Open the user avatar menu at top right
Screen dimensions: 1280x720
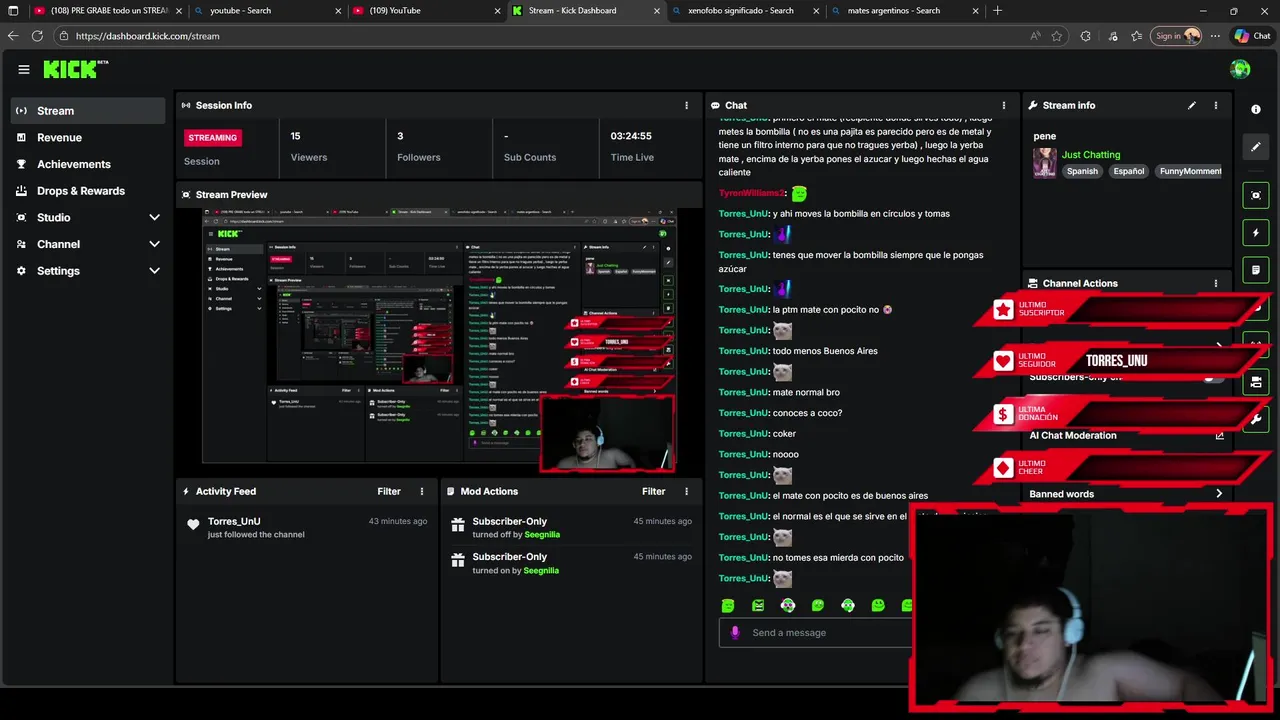(x=1240, y=69)
